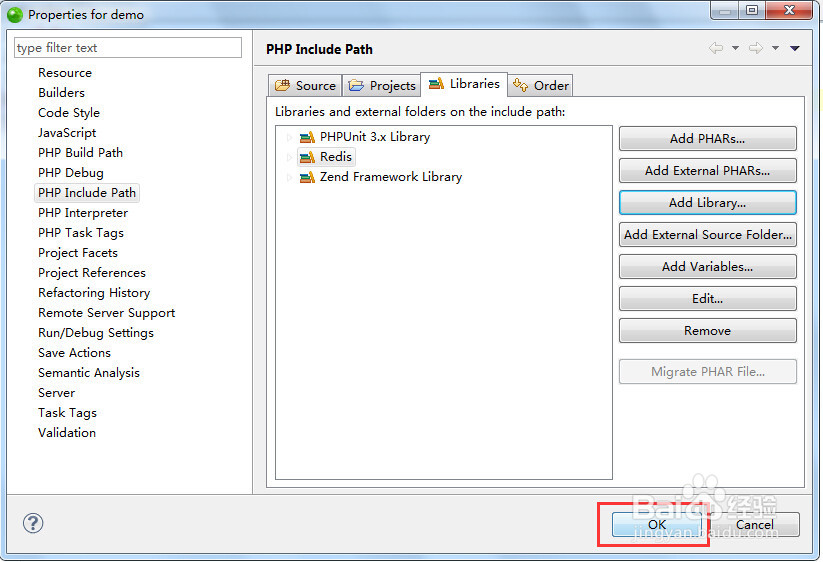Open PHP Task Tags settings
This screenshot has height=562, width=823.
coord(81,232)
